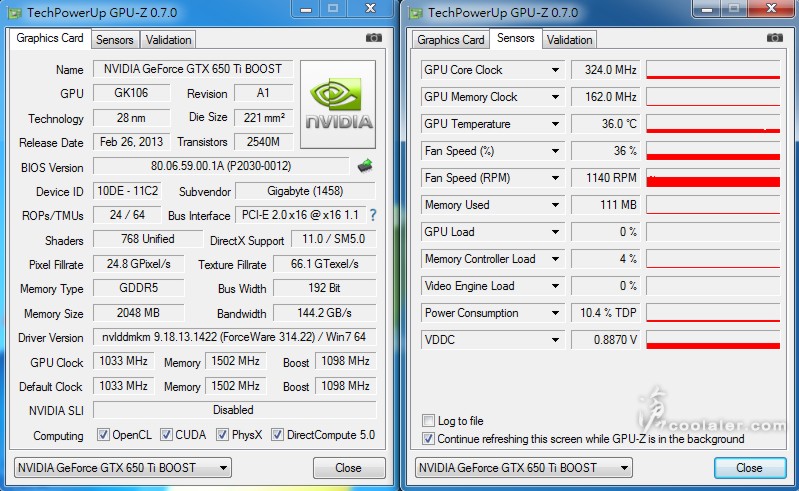The image size is (799, 491).
Task: Click the 1140 RPM fan speed value
Action: point(605,178)
